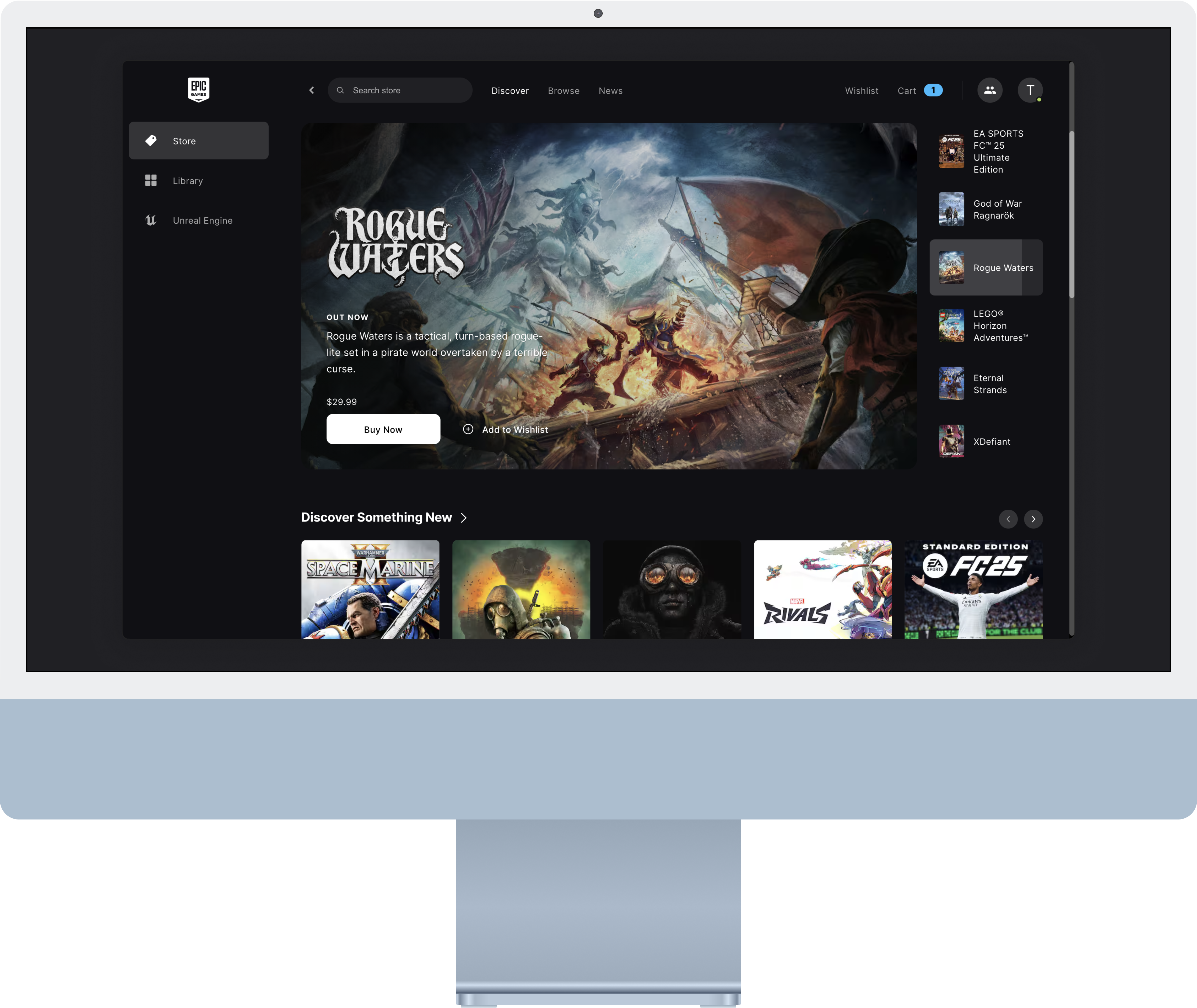This screenshot has height=1008, width=1197.
Task: Click the Store tag icon
Action: pos(151,141)
